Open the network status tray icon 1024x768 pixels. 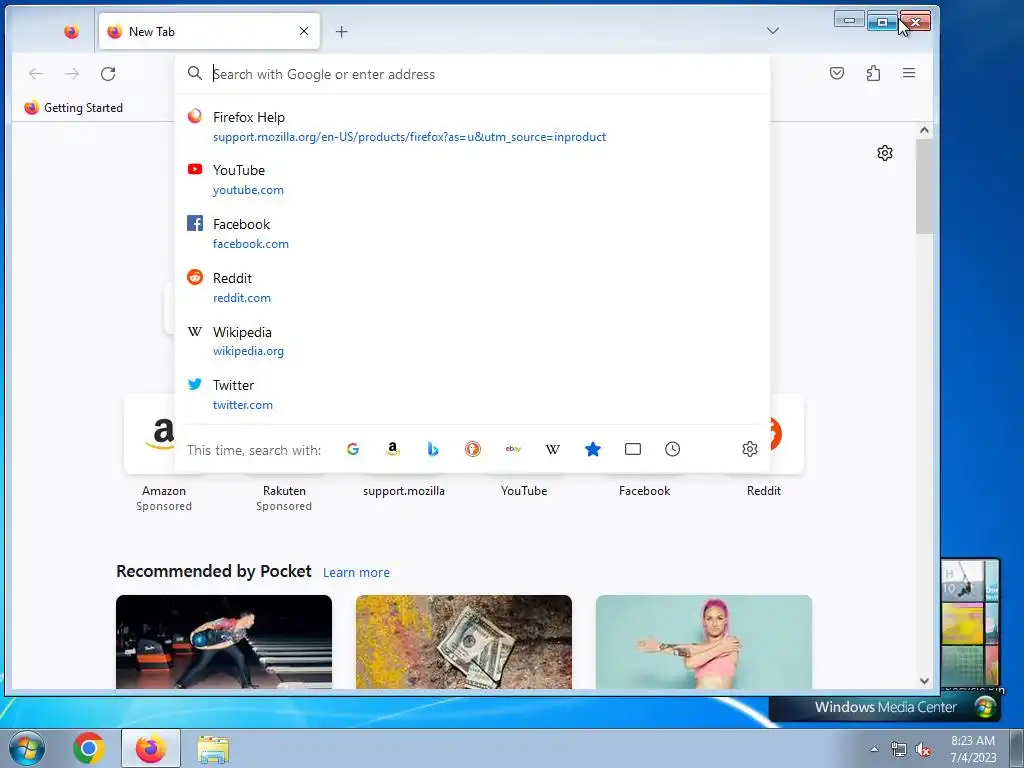point(899,749)
